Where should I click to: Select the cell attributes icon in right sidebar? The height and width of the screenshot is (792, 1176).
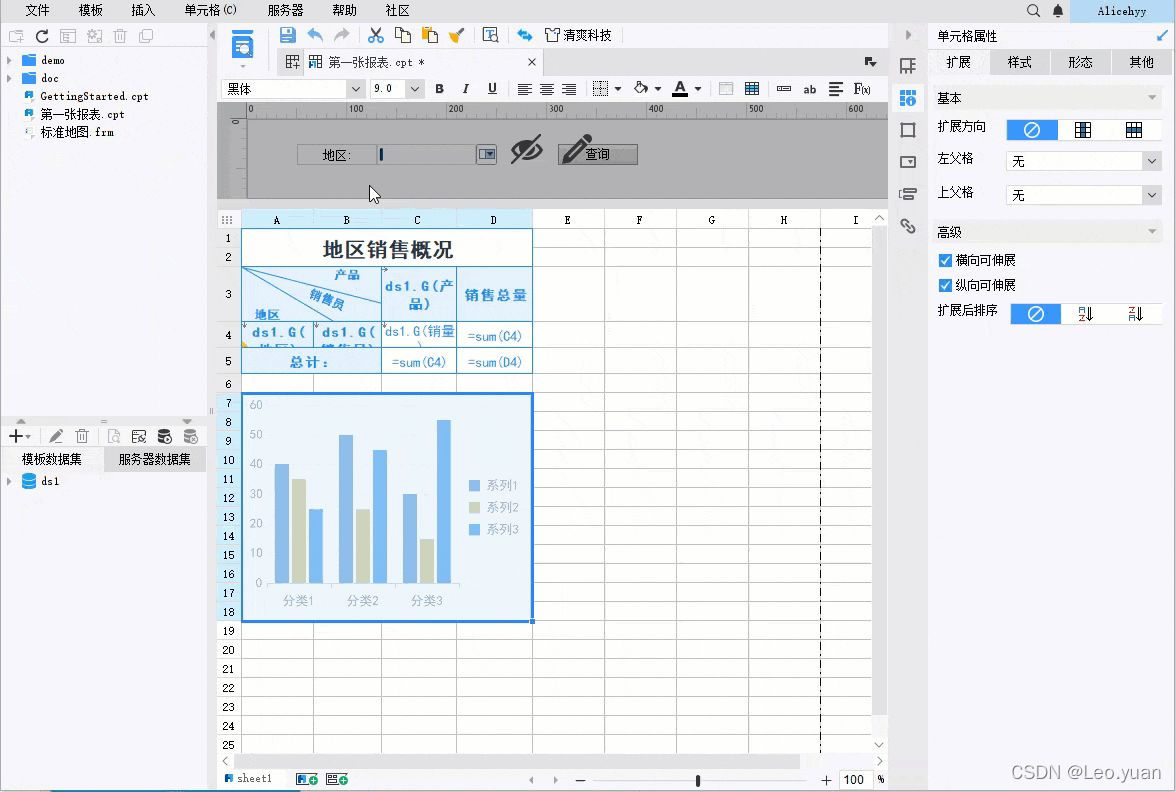[908, 98]
